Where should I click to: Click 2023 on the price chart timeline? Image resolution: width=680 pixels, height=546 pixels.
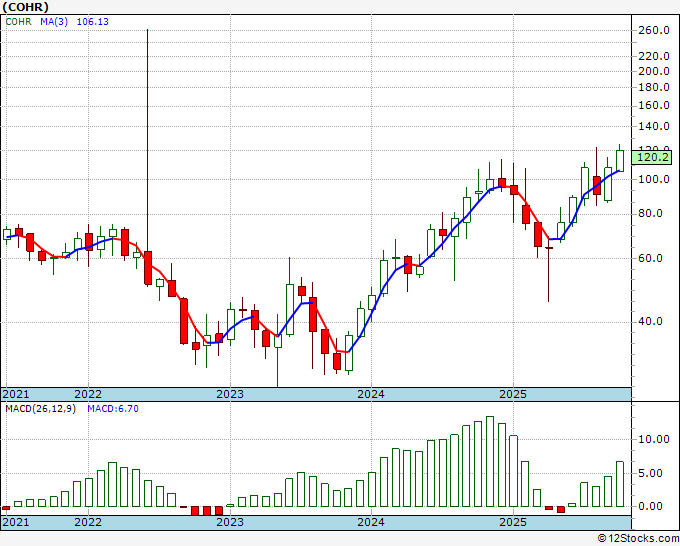point(230,394)
